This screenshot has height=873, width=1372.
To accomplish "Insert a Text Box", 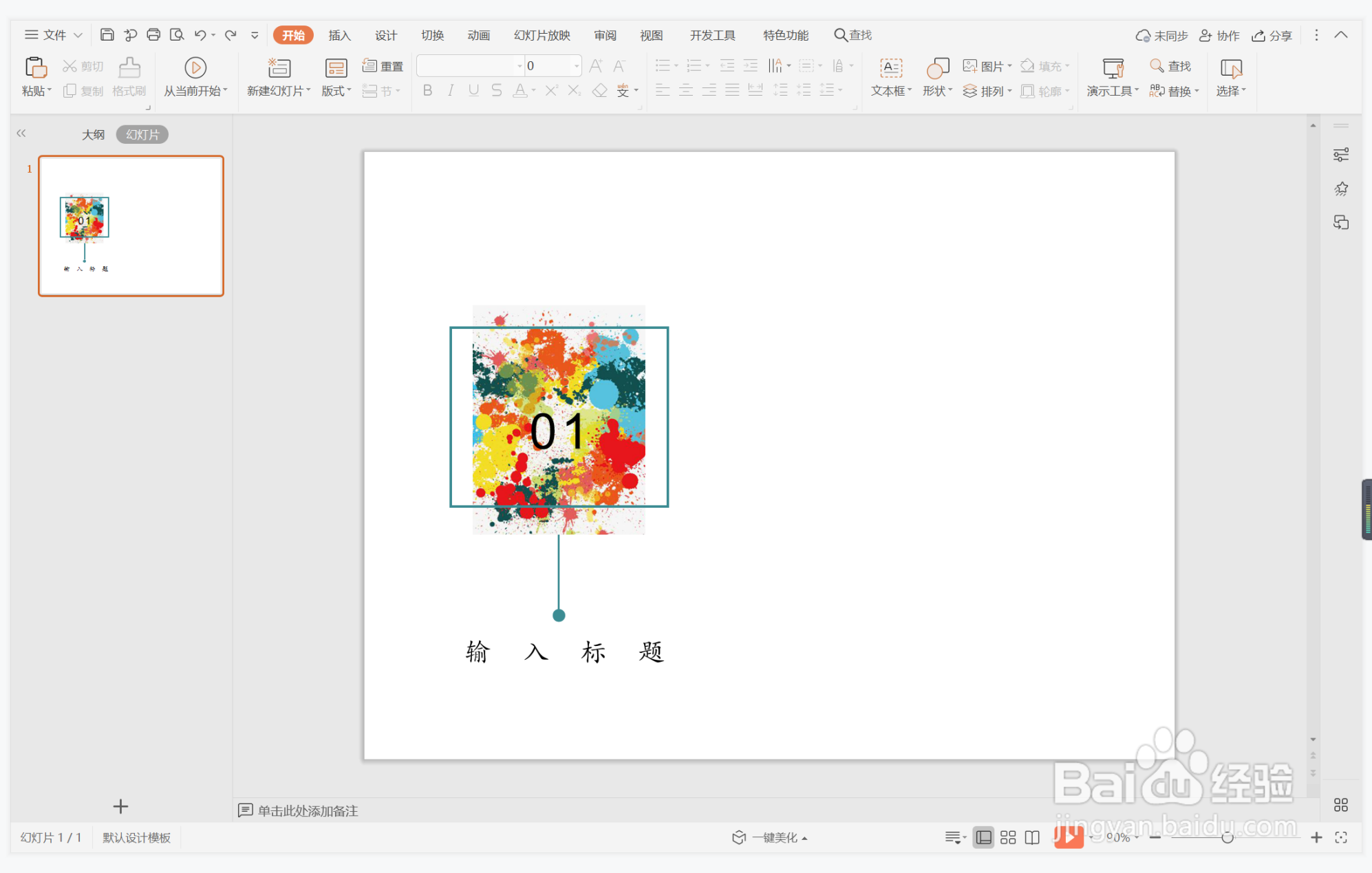I will 890,67.
